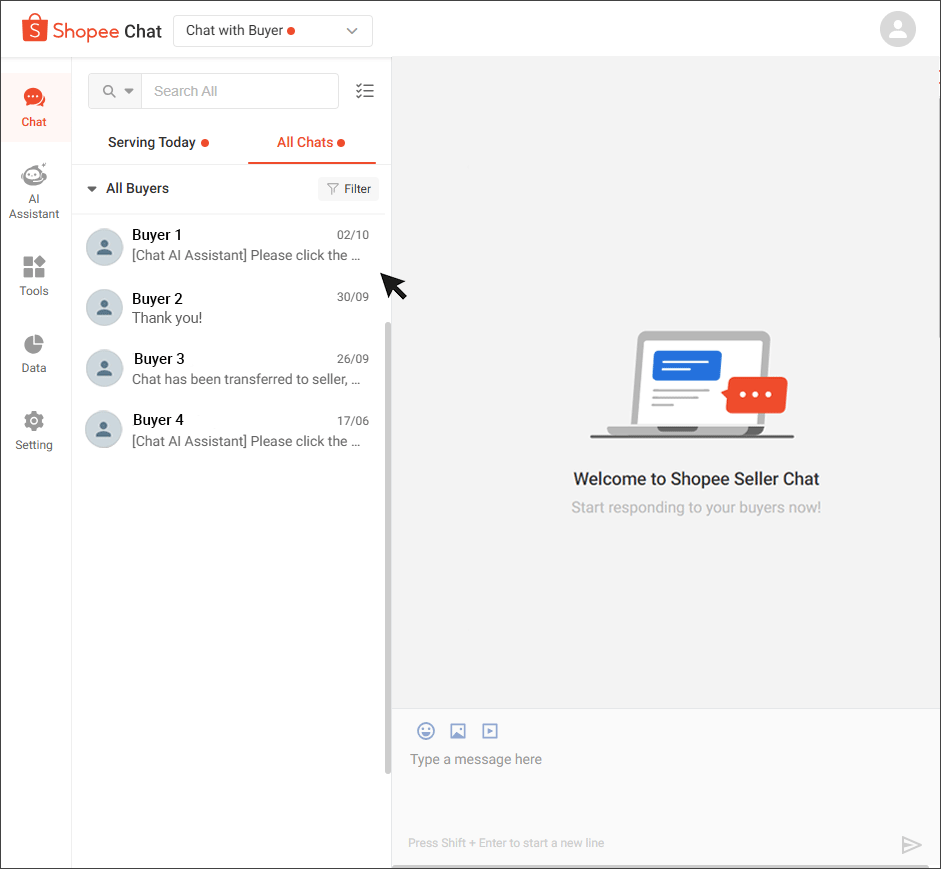The image size is (941, 869).
Task: Switch to the Serving Today tab
Action: pyautogui.click(x=153, y=142)
